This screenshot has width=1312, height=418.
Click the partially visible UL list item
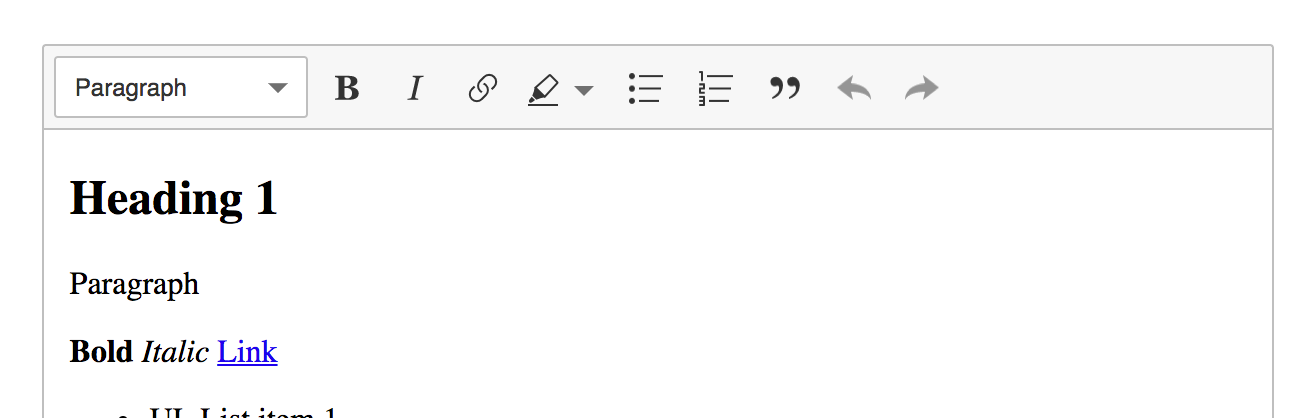pyautogui.click(x=245, y=412)
